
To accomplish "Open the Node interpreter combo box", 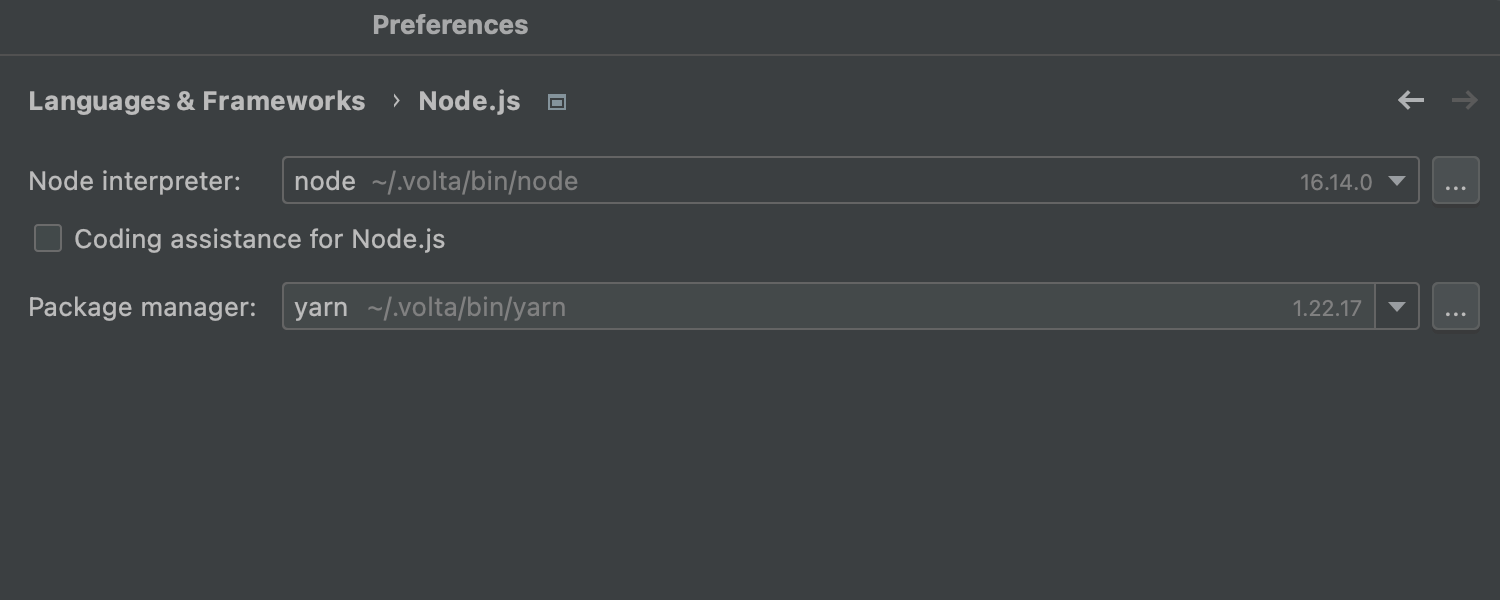I will [x=800, y=181].
